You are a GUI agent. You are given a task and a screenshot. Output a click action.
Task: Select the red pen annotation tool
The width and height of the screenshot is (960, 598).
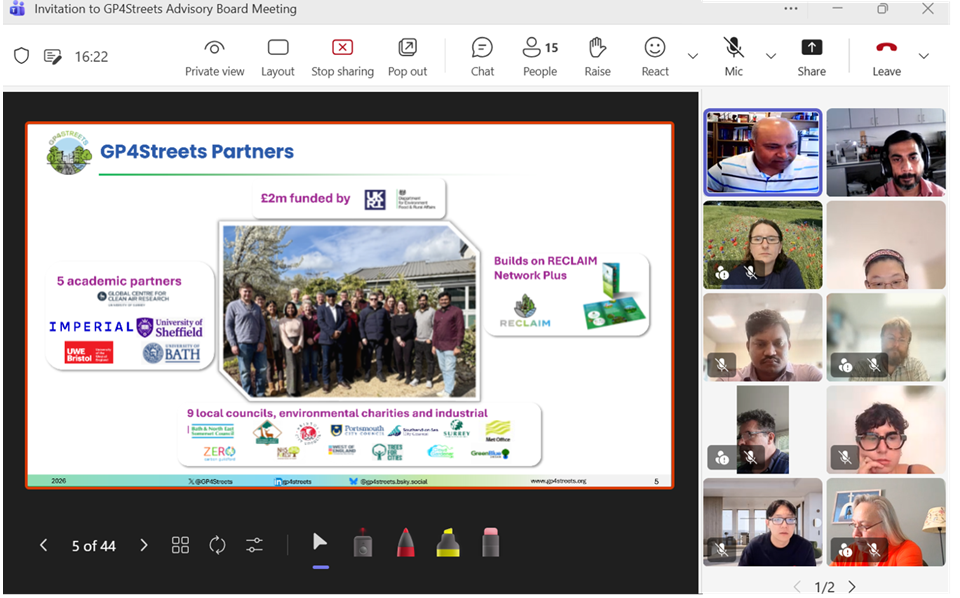pos(405,543)
